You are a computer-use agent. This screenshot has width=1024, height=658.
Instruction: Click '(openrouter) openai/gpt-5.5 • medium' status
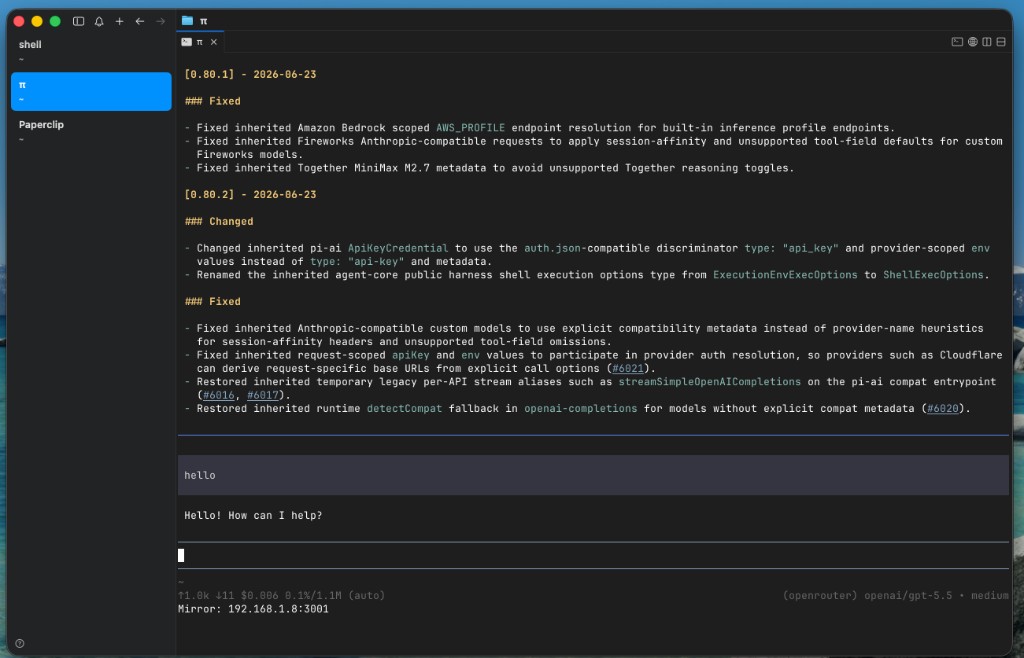click(x=895, y=595)
